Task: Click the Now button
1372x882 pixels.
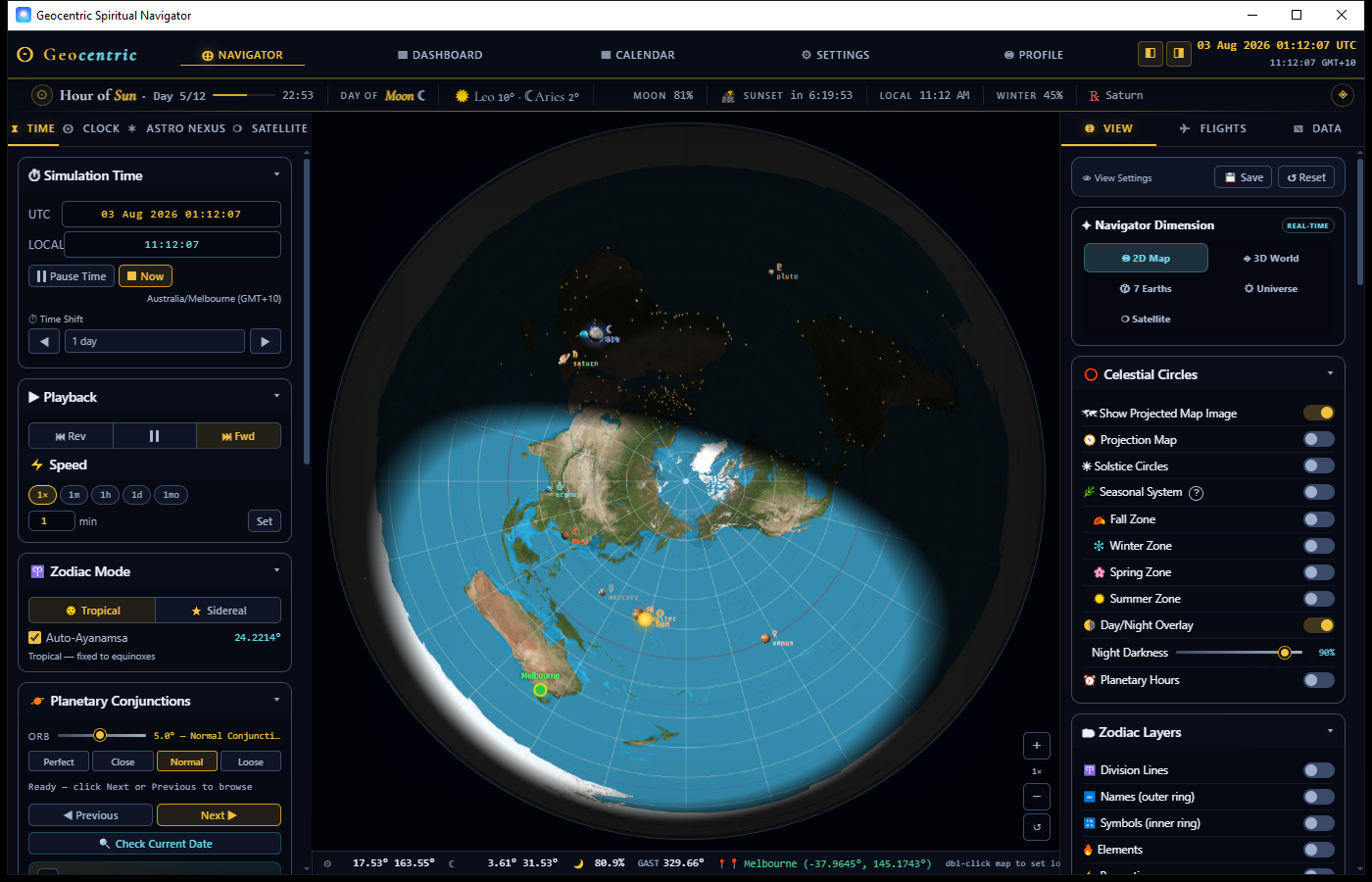Action: tap(145, 276)
